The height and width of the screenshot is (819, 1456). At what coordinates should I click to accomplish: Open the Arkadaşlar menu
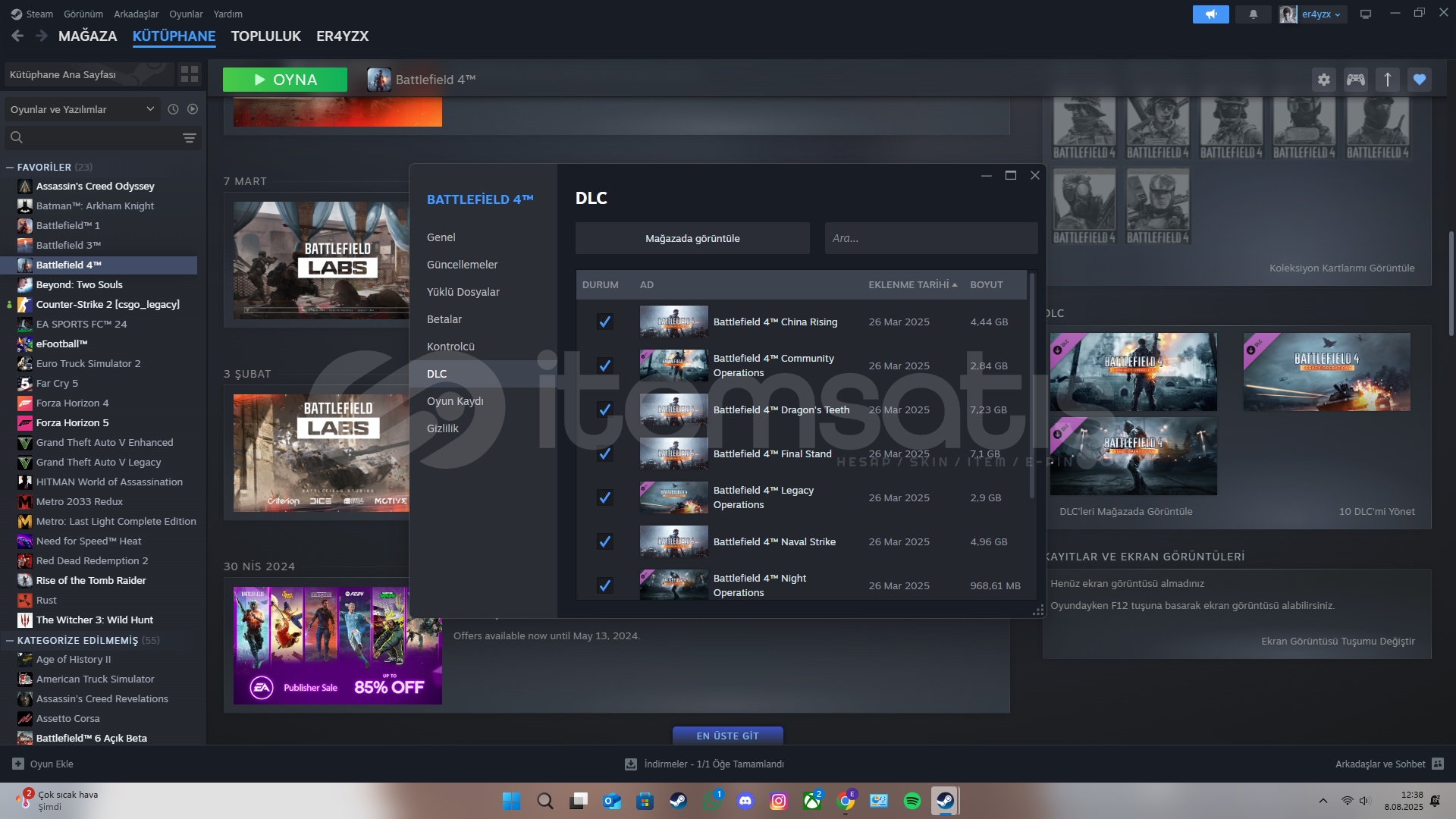(x=136, y=14)
